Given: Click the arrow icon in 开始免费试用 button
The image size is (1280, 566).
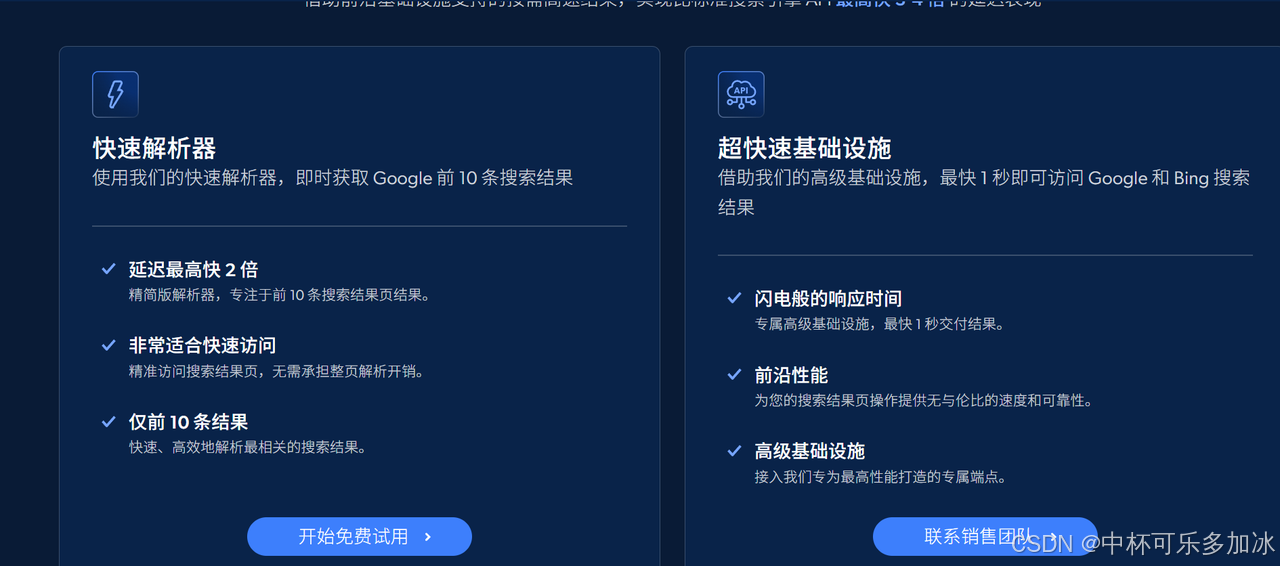Looking at the screenshot, I should [x=428, y=537].
